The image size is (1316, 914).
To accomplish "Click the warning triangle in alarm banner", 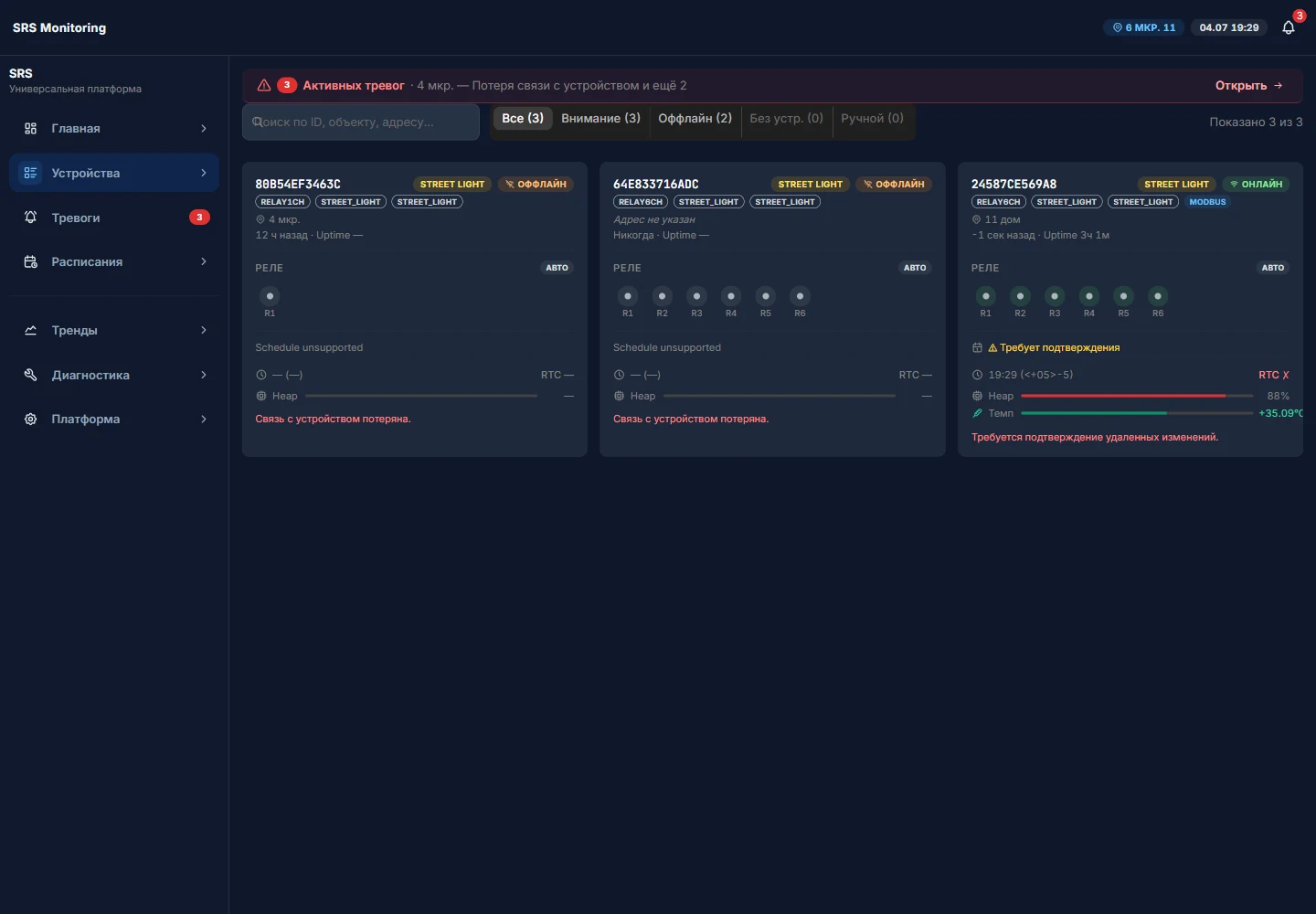I will click(x=264, y=85).
